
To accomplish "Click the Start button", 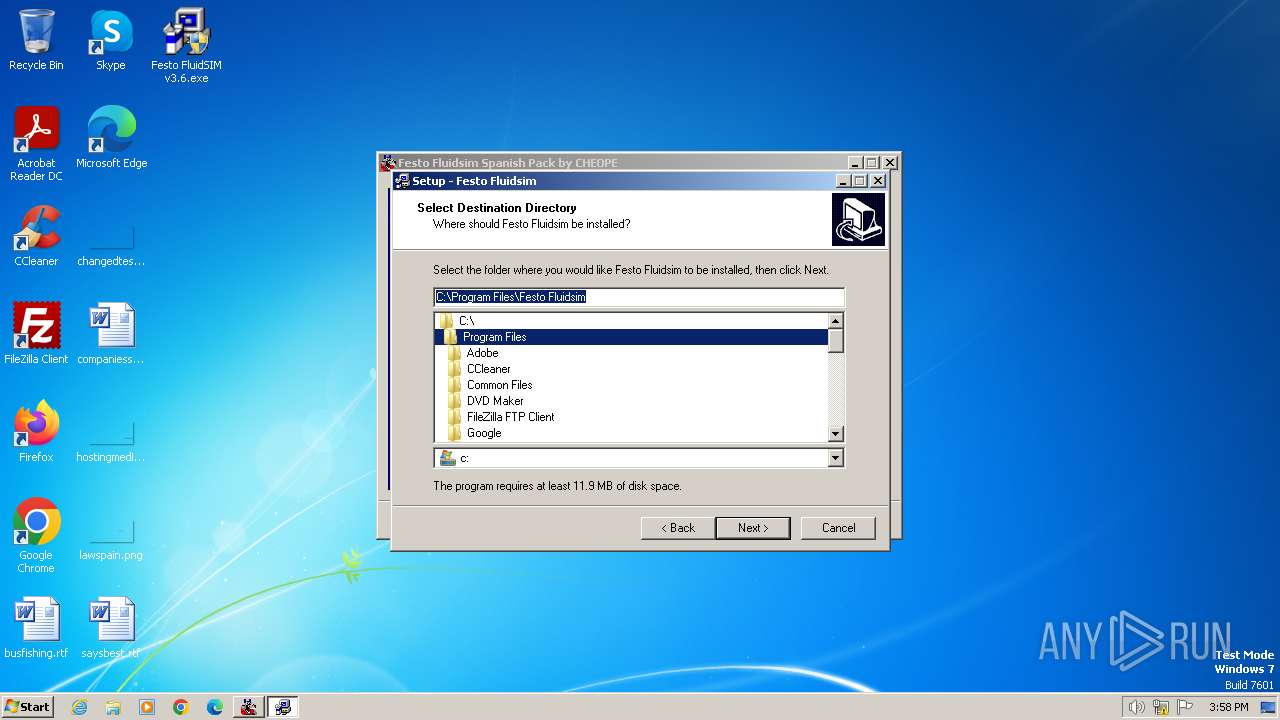I will tap(27, 706).
